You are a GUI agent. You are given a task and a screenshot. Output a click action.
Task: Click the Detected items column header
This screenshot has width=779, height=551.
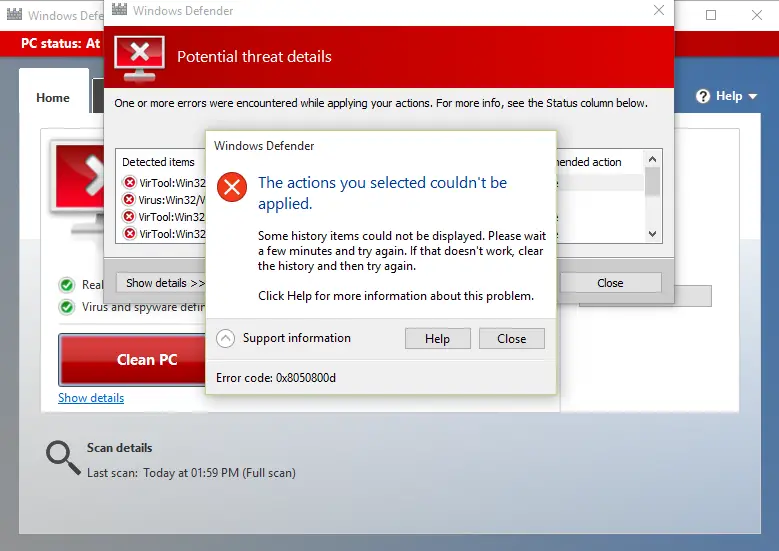coord(158,162)
